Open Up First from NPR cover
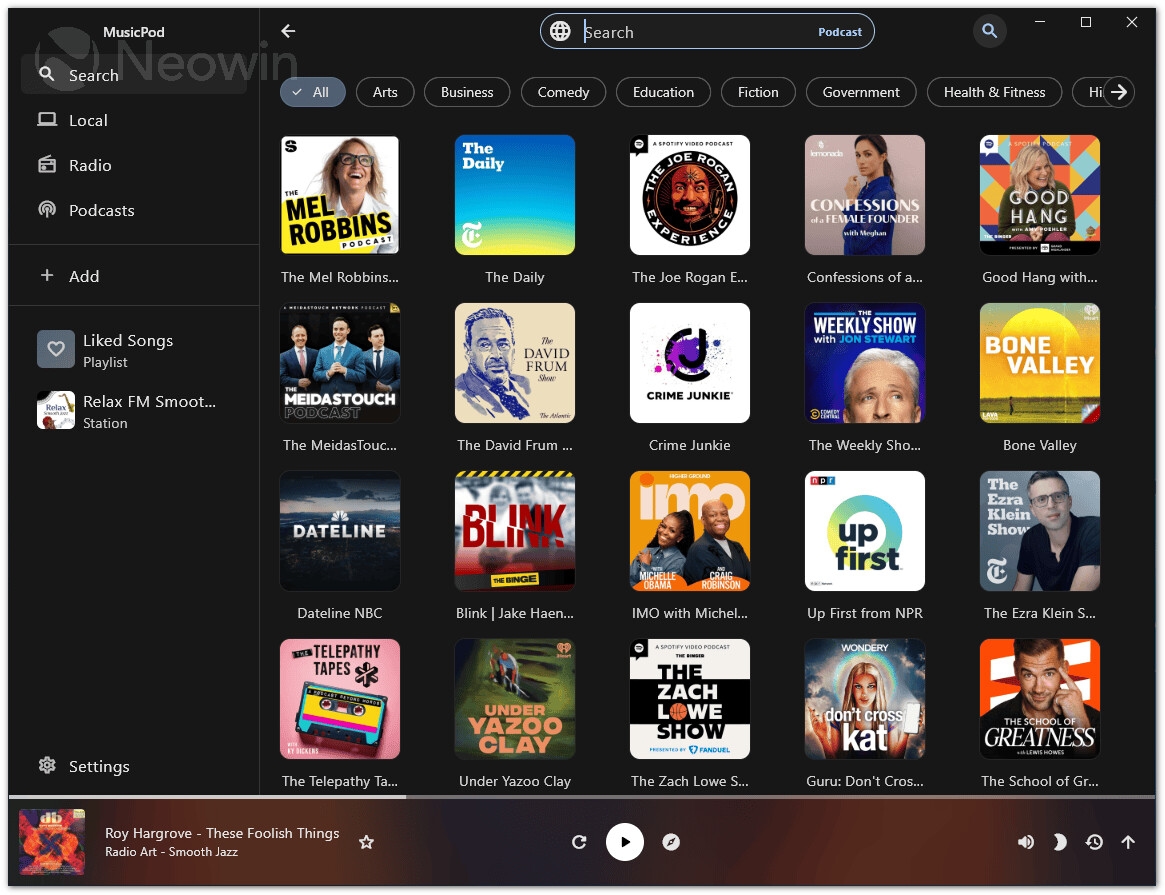 tap(865, 531)
